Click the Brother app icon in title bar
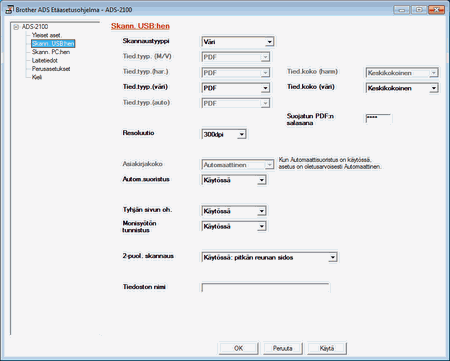Screen dimensions: 450x361 coord(9,9)
